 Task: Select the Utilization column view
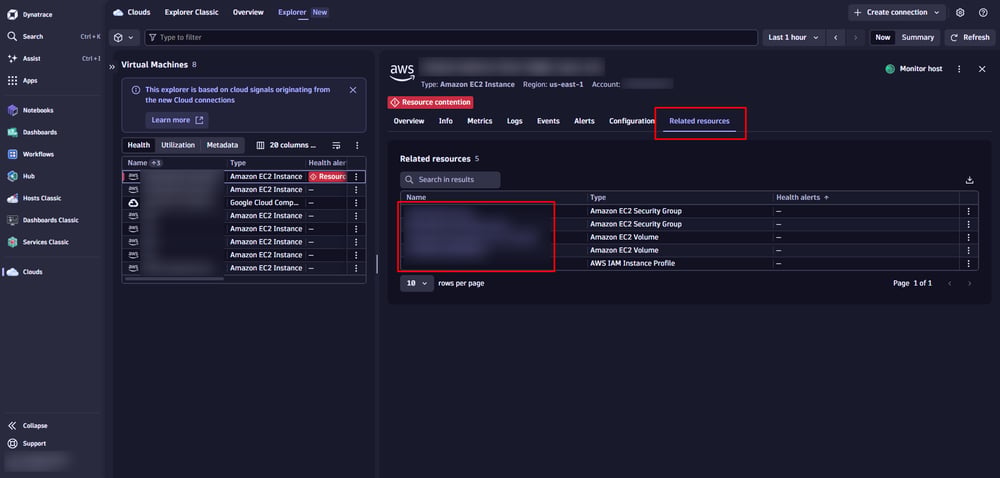click(x=178, y=145)
